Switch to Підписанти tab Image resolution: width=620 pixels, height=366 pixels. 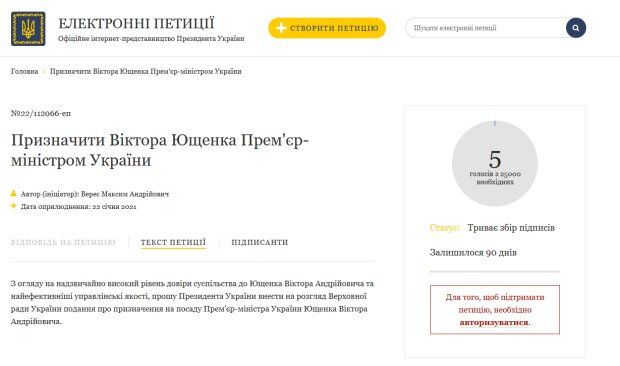coord(260,242)
